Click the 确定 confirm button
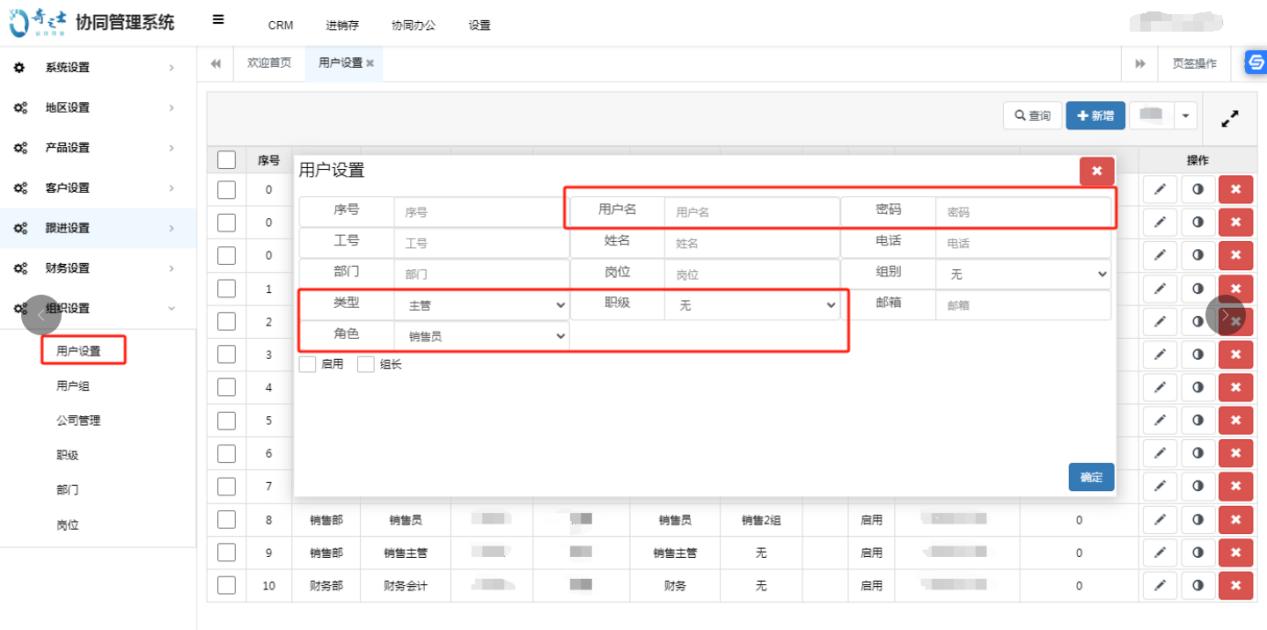 pyautogui.click(x=1090, y=477)
